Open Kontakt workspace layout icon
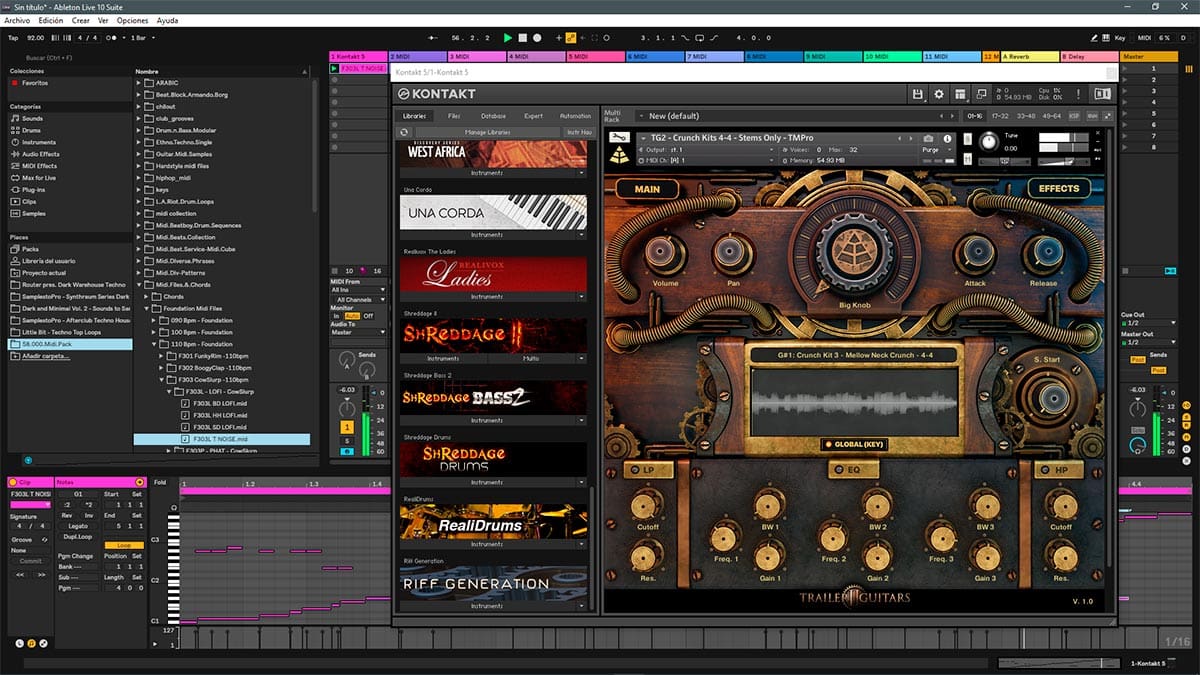 [960, 94]
